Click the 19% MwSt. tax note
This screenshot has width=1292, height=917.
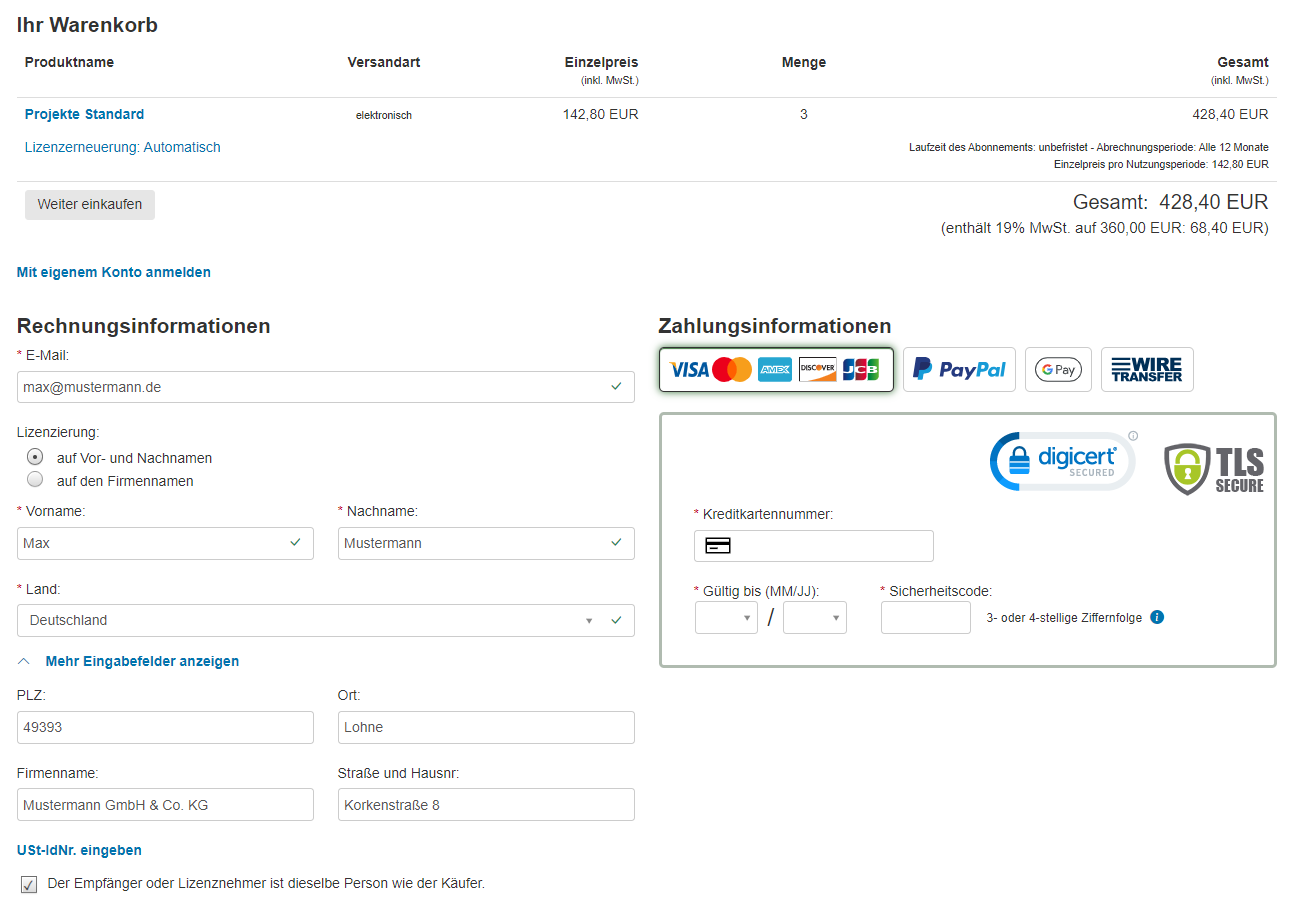(x=1105, y=228)
